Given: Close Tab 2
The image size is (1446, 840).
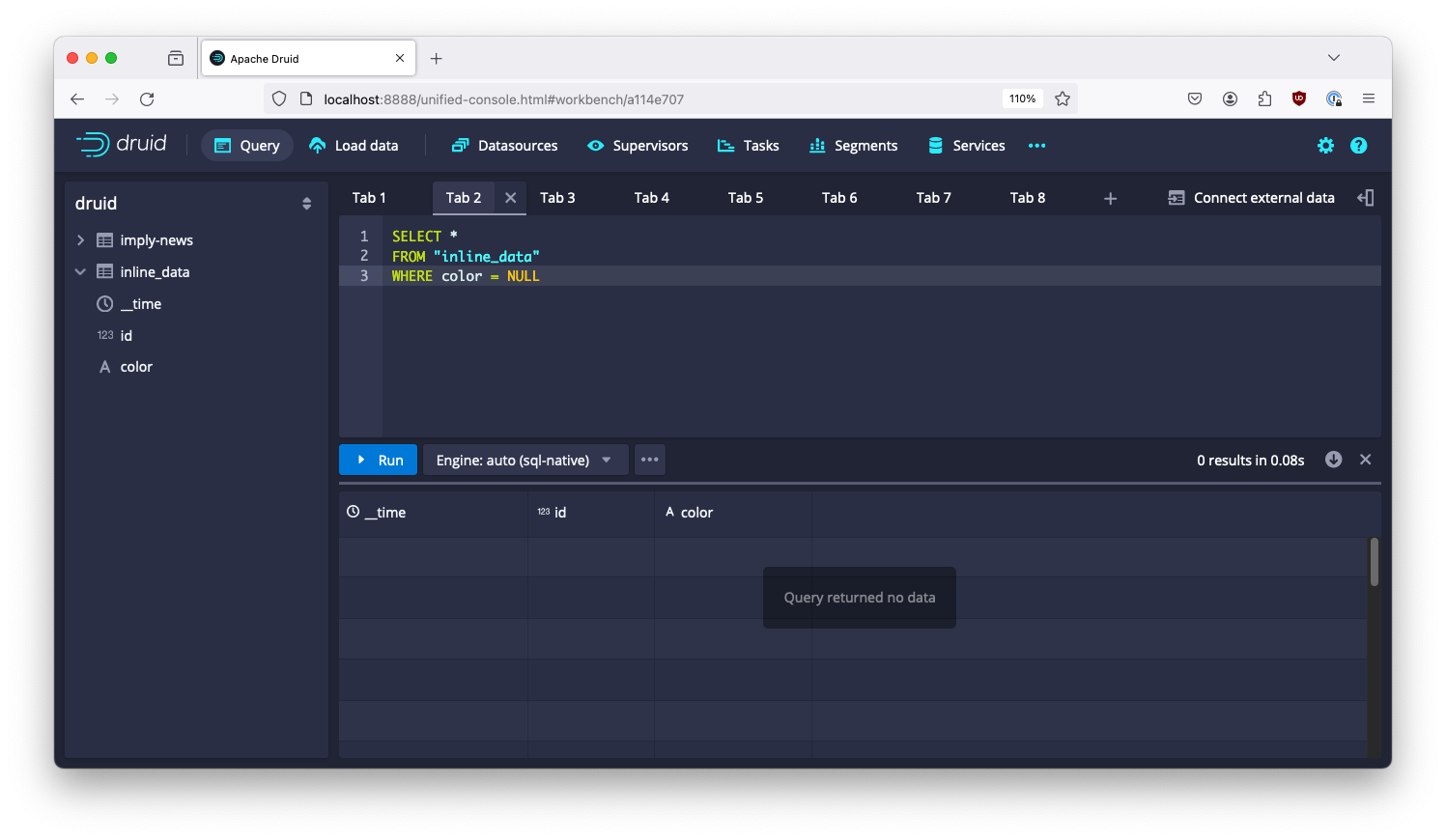Looking at the screenshot, I should pos(510,198).
